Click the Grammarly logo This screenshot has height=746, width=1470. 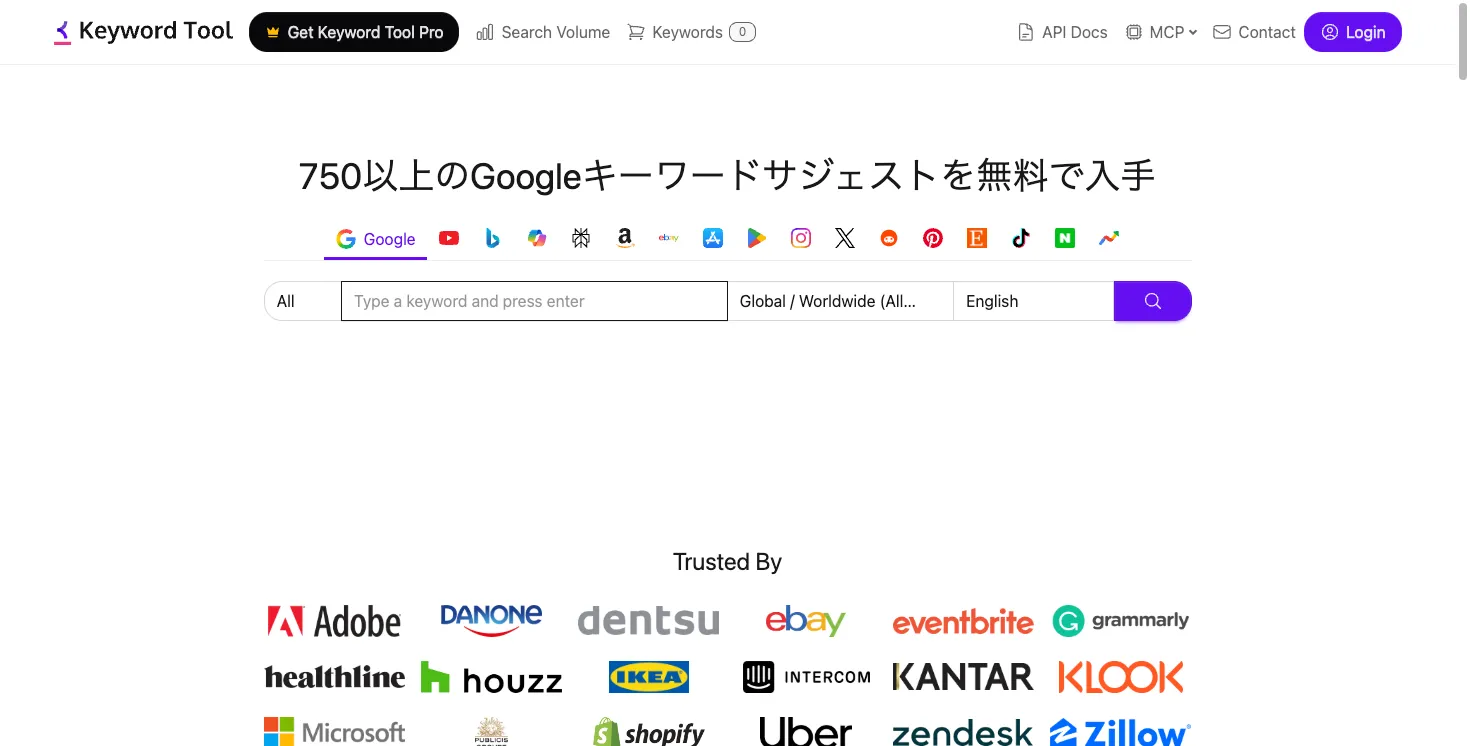(1121, 621)
